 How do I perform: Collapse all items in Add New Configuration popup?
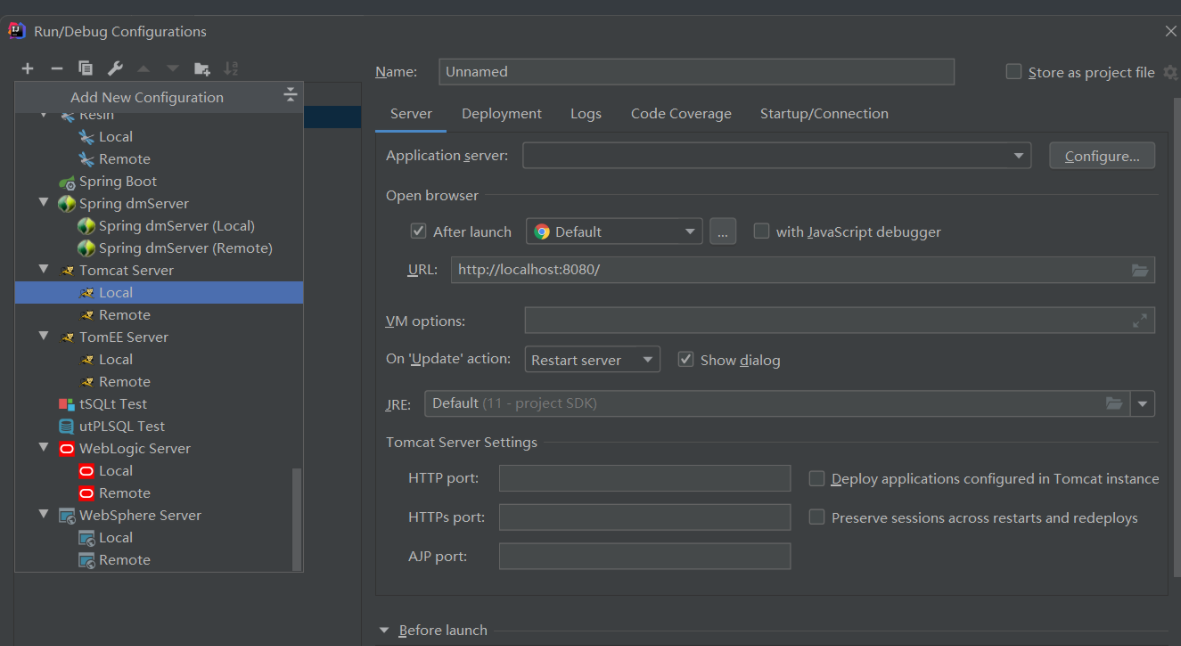pos(290,95)
